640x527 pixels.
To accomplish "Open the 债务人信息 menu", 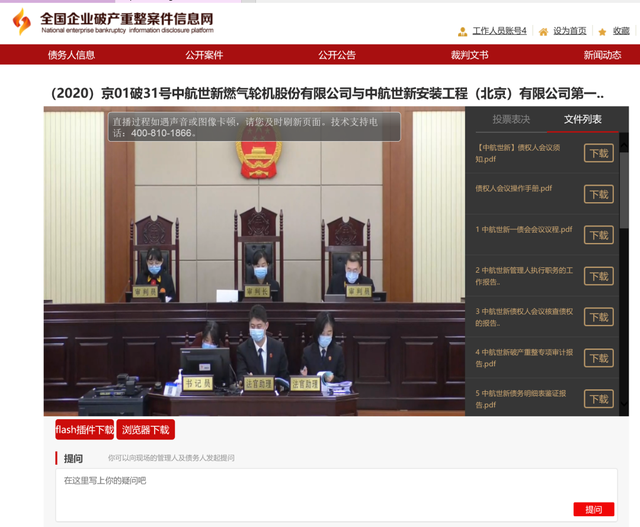I will [71, 55].
